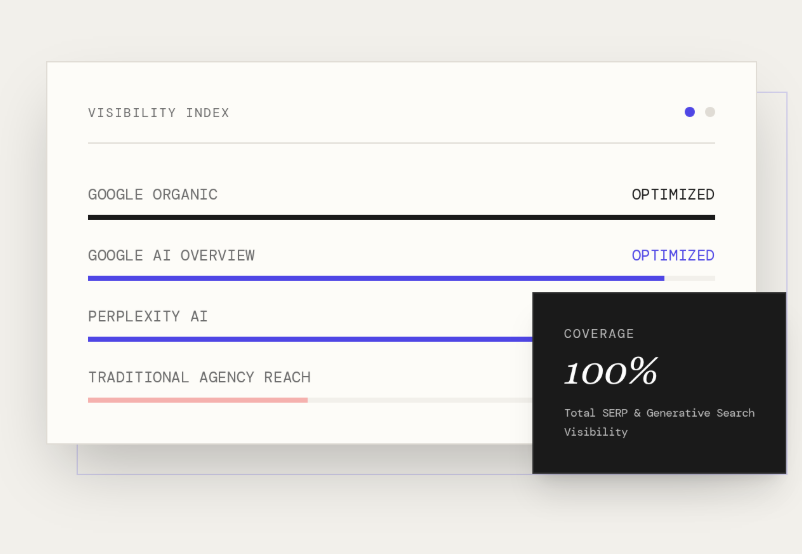This screenshot has width=802, height=554.
Task: Click the blue active pagination dot
Action: pyautogui.click(x=690, y=112)
